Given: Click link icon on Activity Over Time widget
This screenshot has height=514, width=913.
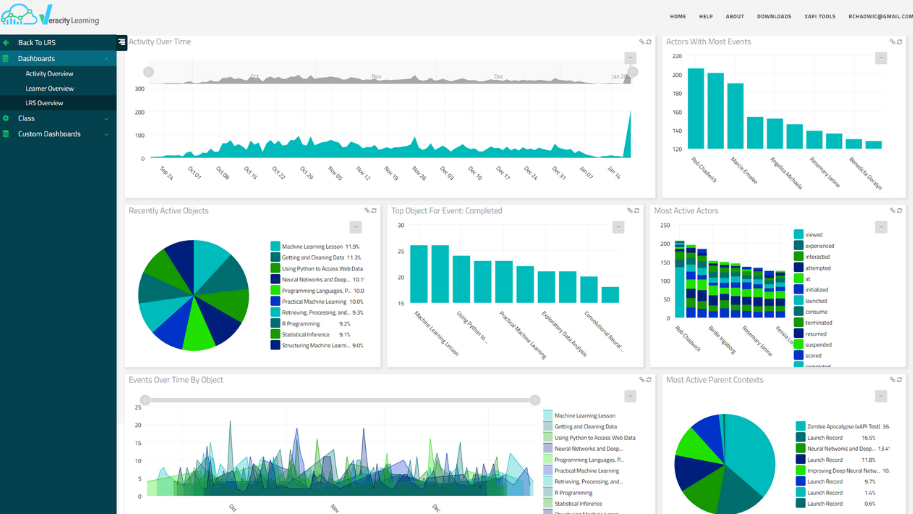Looking at the screenshot, I should point(642,42).
